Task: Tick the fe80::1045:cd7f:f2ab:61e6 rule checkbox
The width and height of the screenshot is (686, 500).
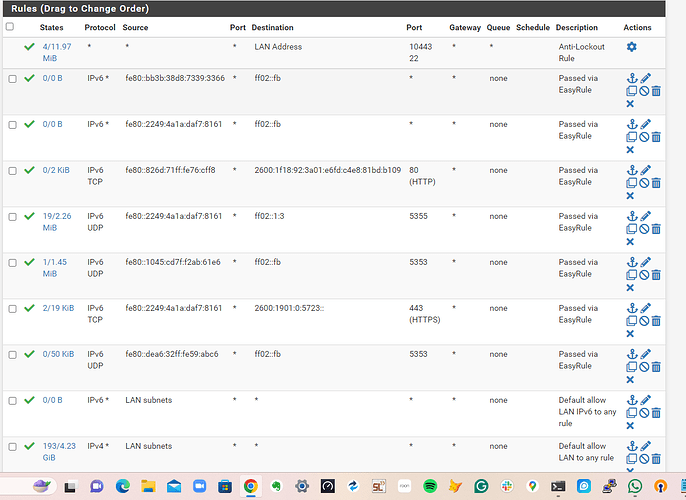Action: (13, 262)
